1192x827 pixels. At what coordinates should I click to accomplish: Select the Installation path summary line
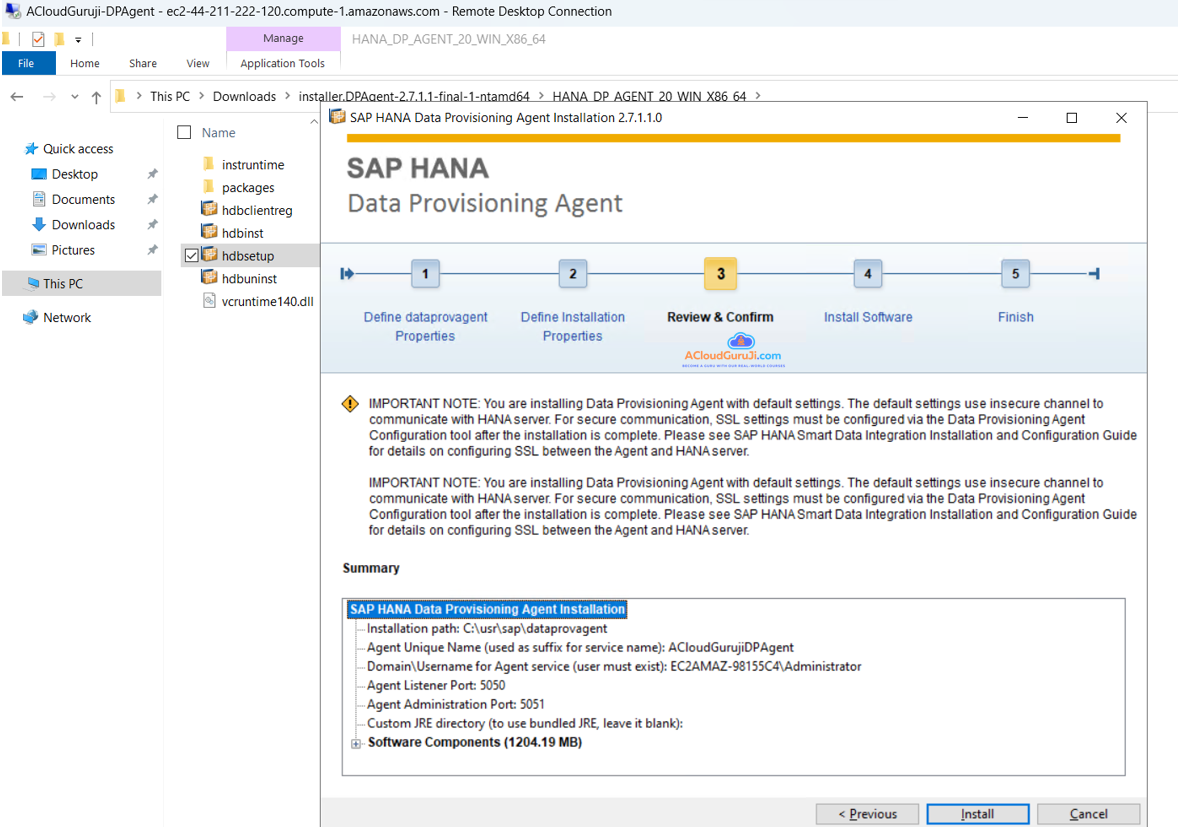click(x=486, y=629)
